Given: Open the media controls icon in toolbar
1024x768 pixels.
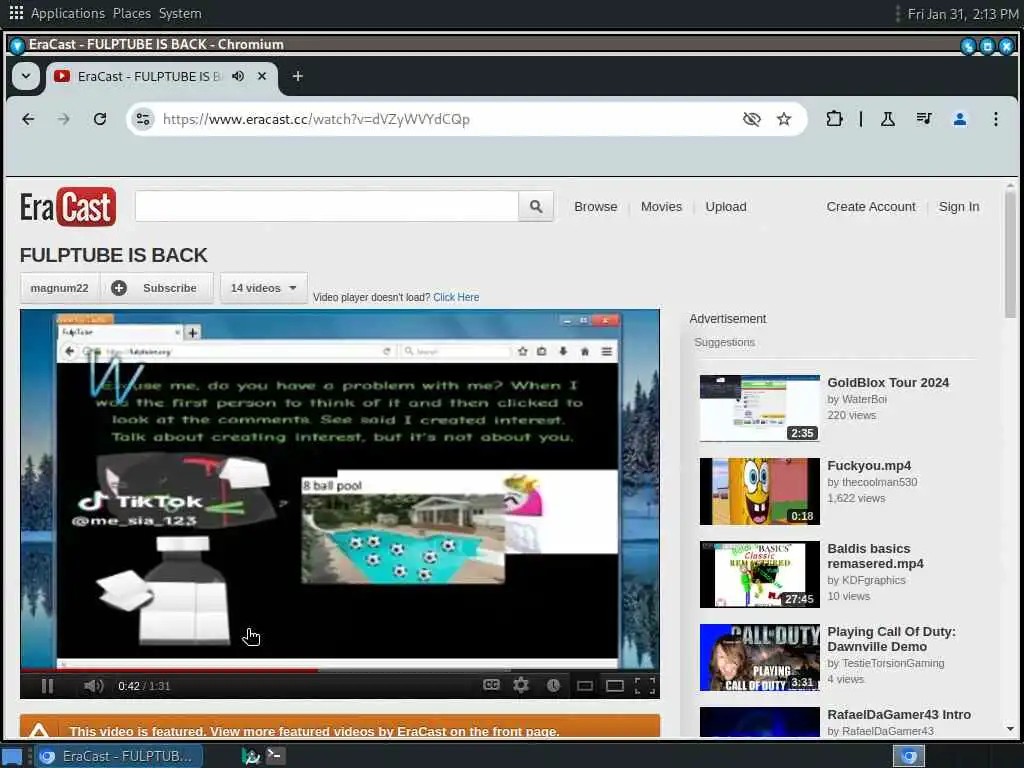Looking at the screenshot, I should pyautogui.click(x=923, y=119).
